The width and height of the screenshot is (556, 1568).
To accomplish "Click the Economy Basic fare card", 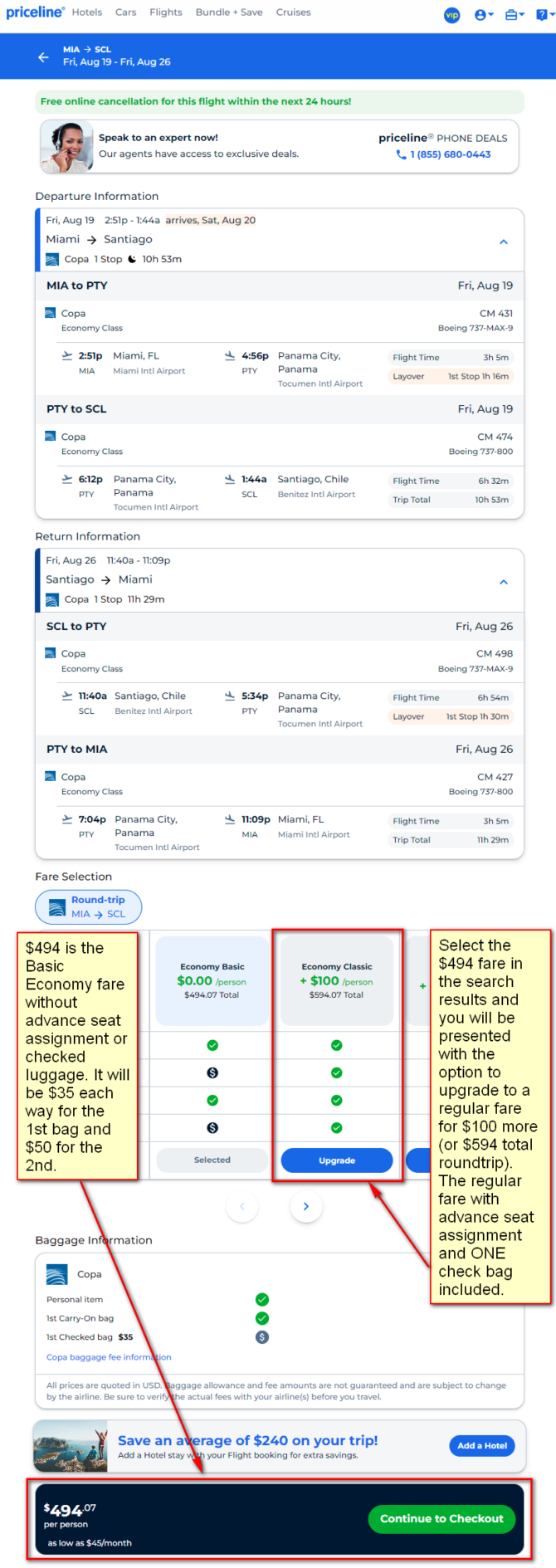I will (212, 981).
